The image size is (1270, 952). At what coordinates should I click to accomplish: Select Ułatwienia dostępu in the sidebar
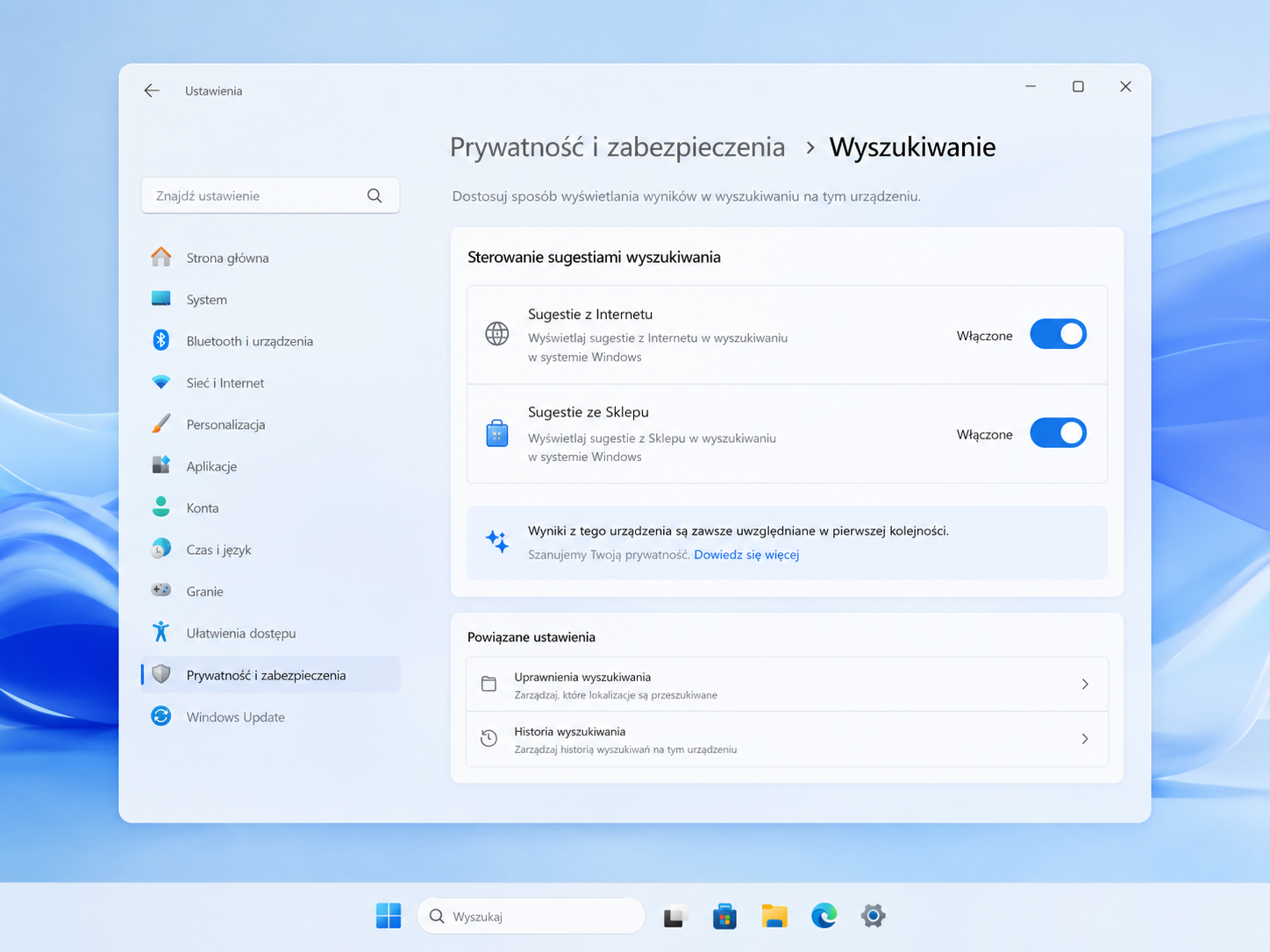(270, 633)
